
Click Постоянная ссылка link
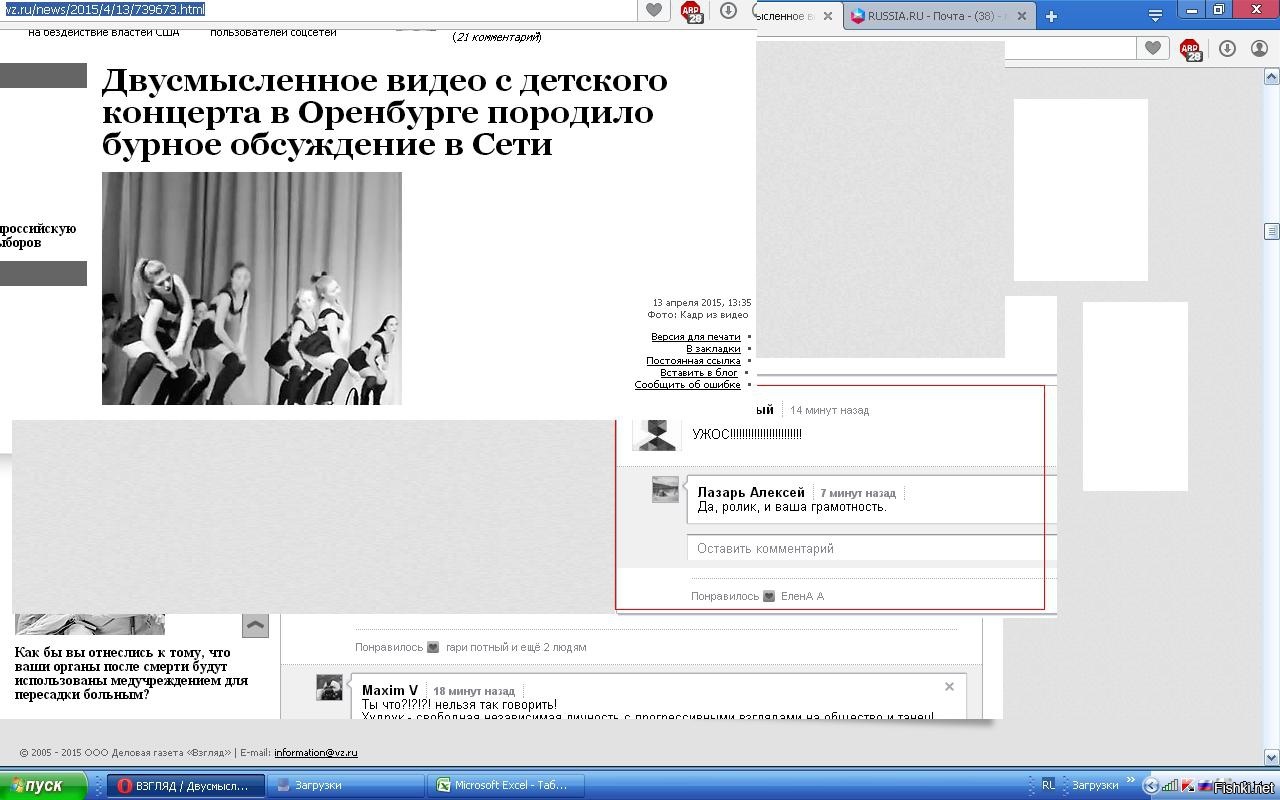point(693,361)
